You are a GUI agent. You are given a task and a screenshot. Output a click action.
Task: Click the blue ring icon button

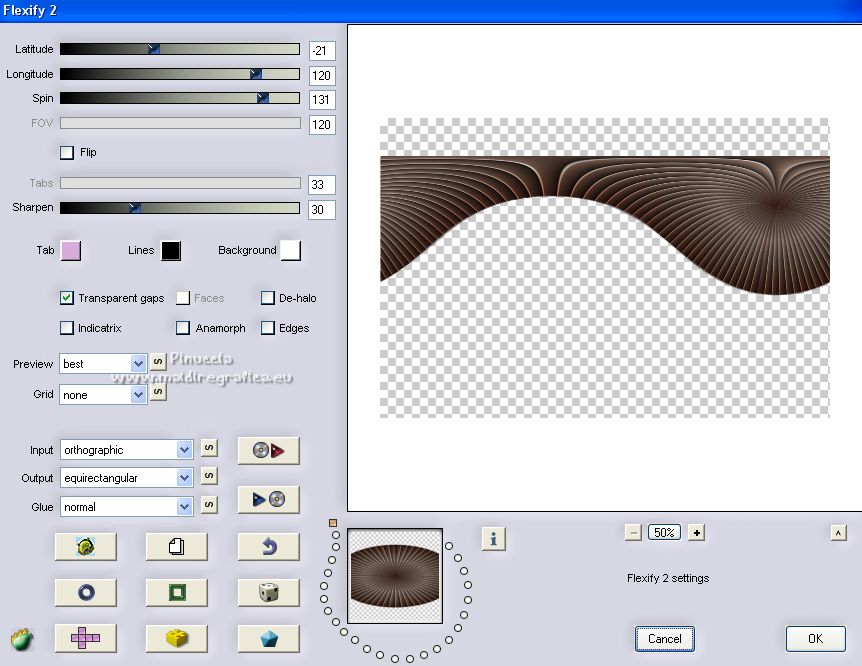point(86,592)
